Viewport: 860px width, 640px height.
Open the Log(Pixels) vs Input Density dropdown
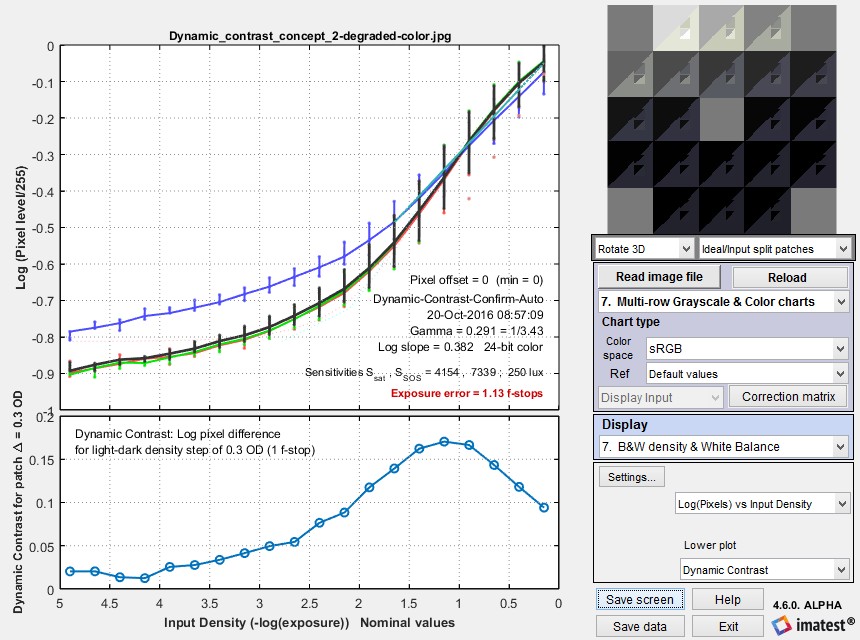[762, 503]
